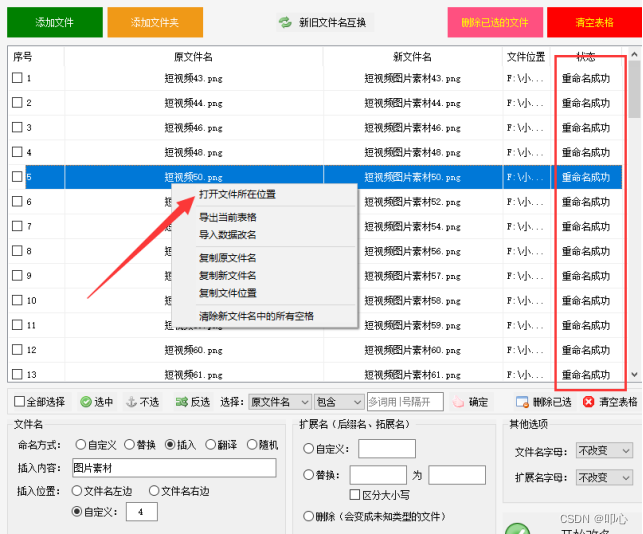The width and height of the screenshot is (643, 534).
Task: Click the 新旧文件名互换 button label
Action: click(x=333, y=22)
